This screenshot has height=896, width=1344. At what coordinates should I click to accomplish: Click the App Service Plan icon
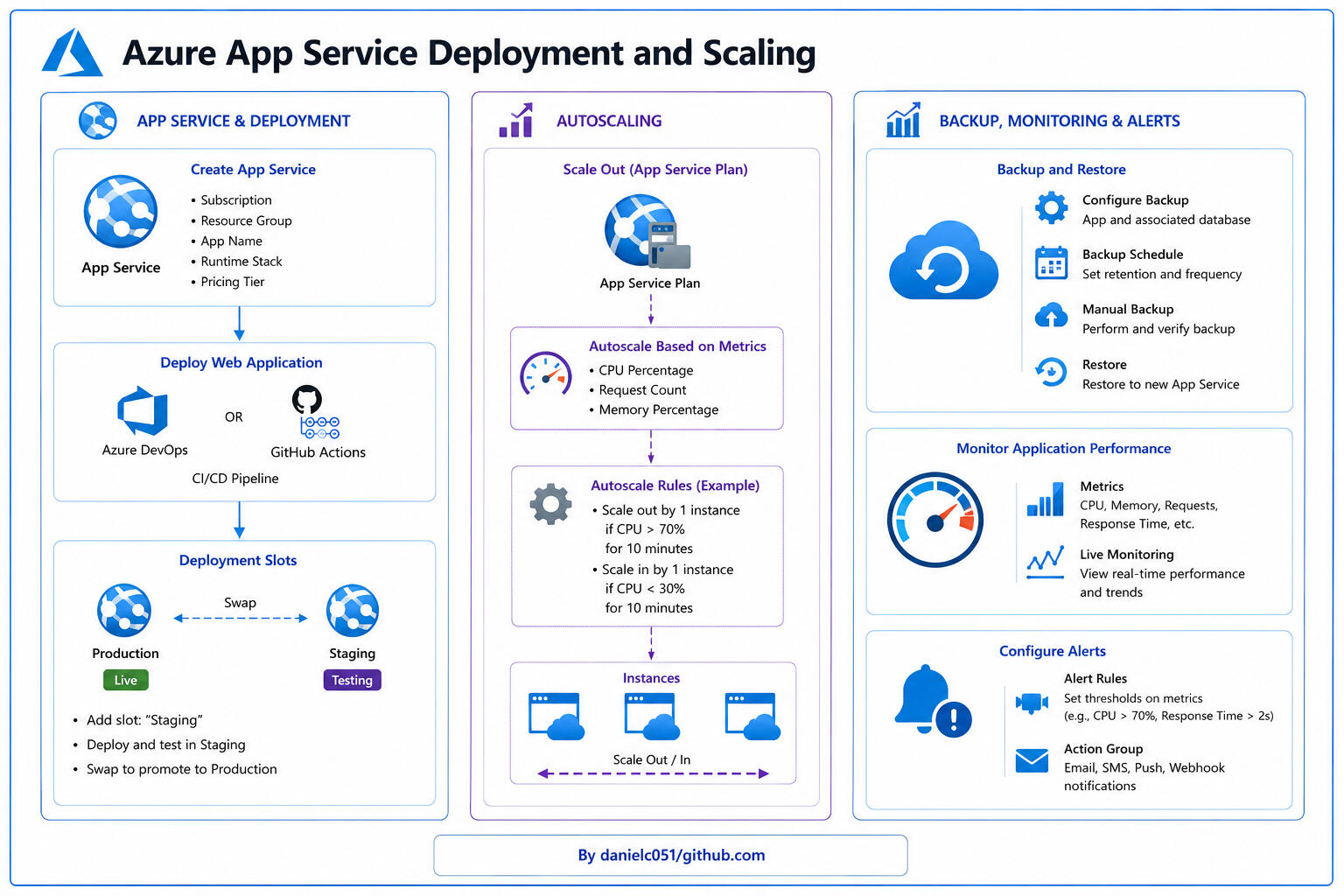click(647, 232)
